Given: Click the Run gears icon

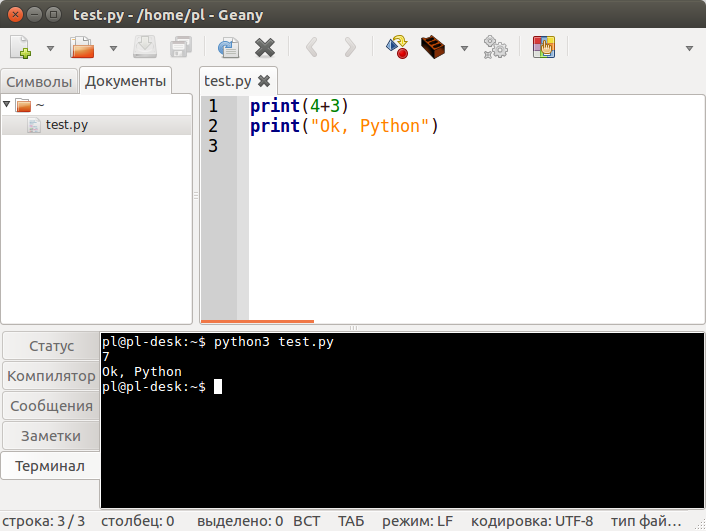Looking at the screenshot, I should pyautogui.click(x=494, y=47).
